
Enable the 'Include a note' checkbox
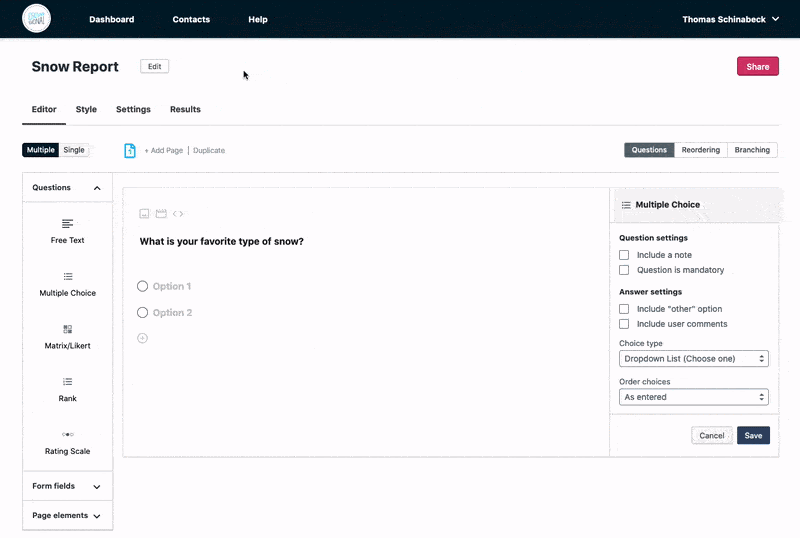pyautogui.click(x=624, y=255)
